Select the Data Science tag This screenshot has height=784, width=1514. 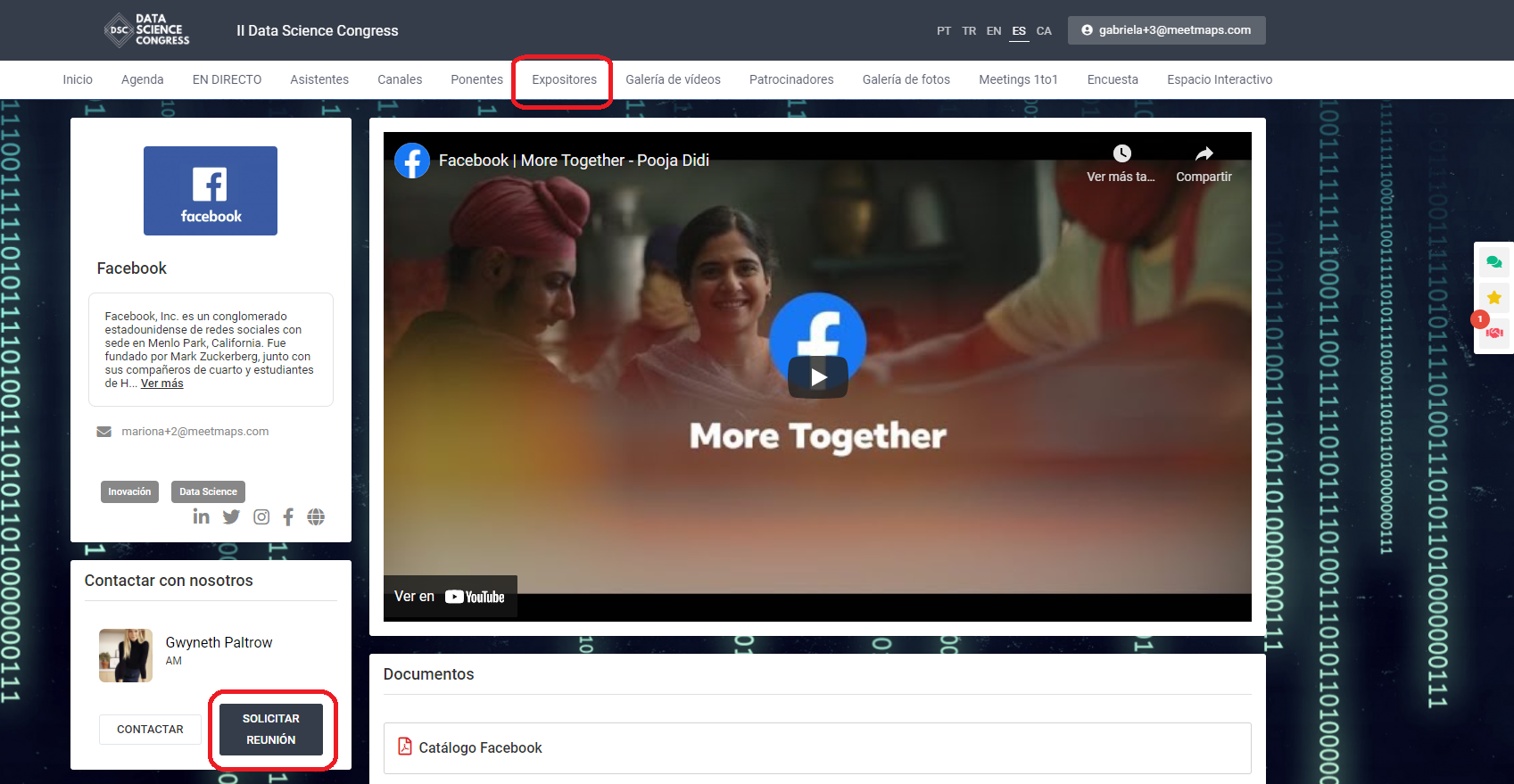coord(208,491)
